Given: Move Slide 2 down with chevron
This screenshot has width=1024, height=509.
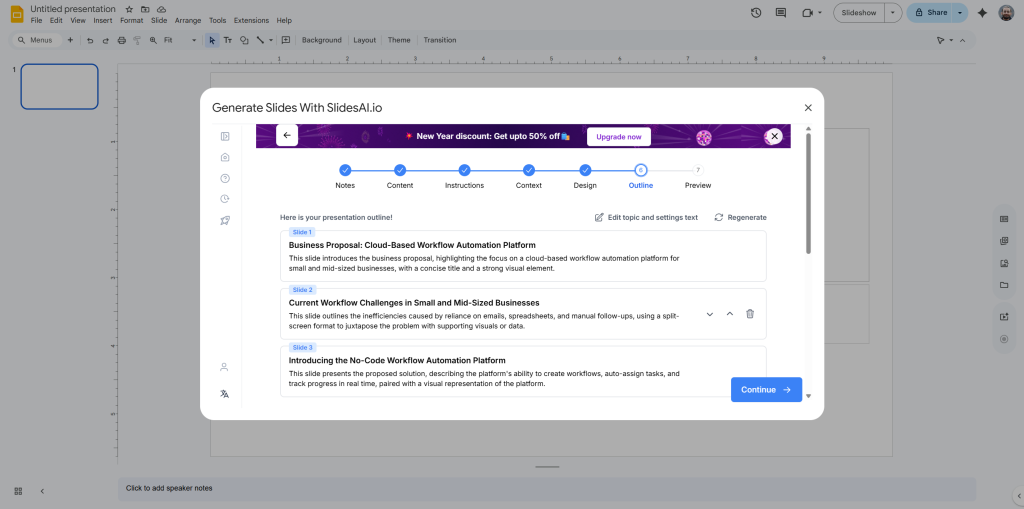Looking at the screenshot, I should (710, 314).
